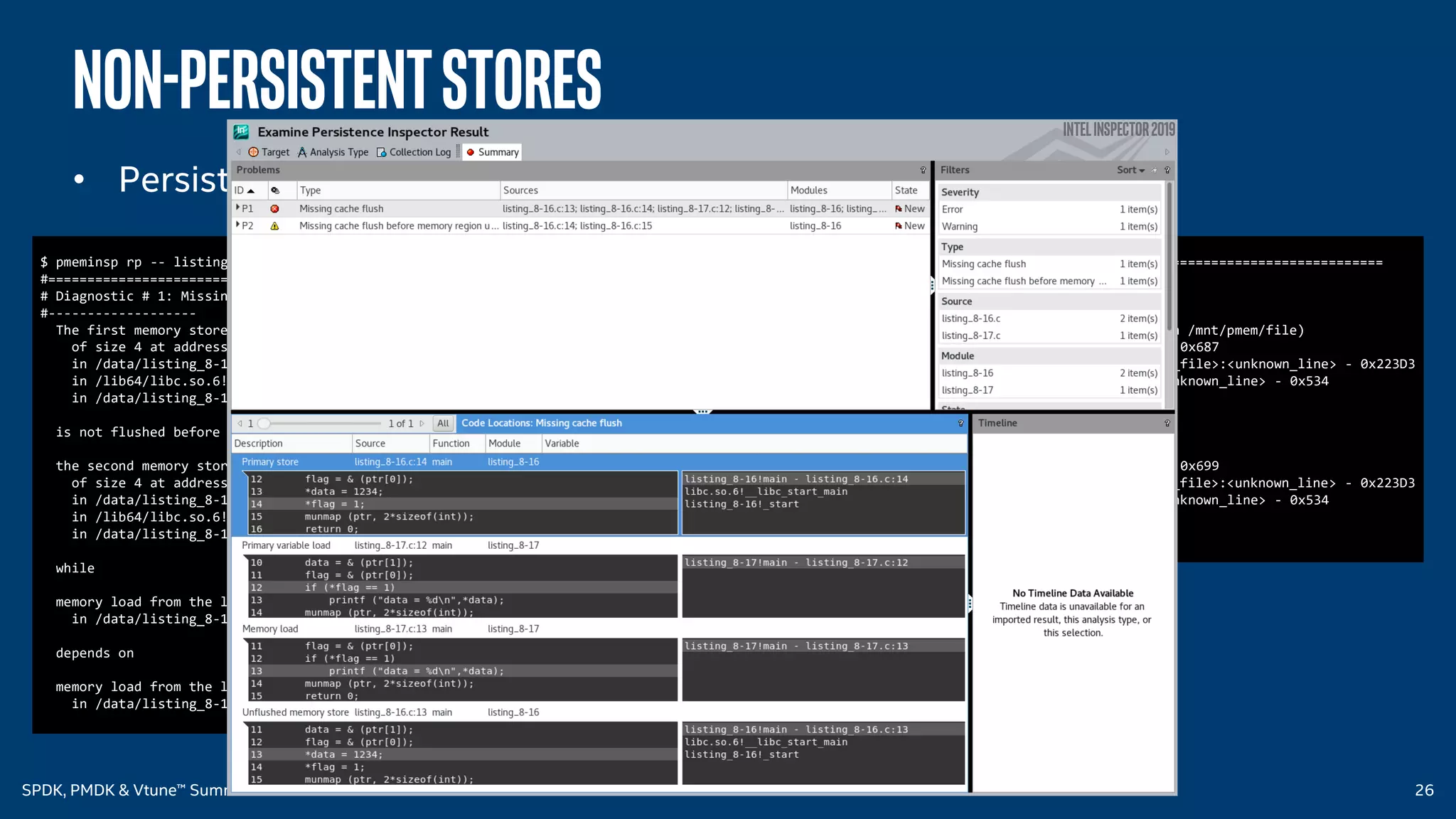Screen dimensions: 1456x819
Task: Click the Analysis Type compass icon
Action: [302, 152]
